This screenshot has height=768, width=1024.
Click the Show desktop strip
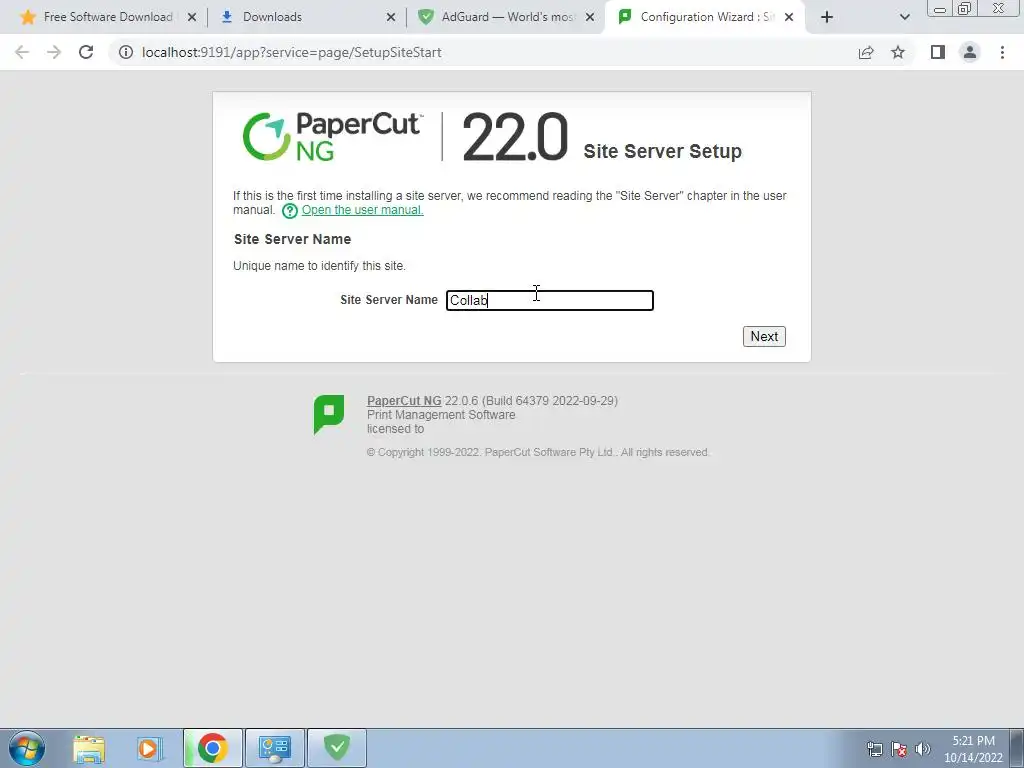(x=1017, y=748)
